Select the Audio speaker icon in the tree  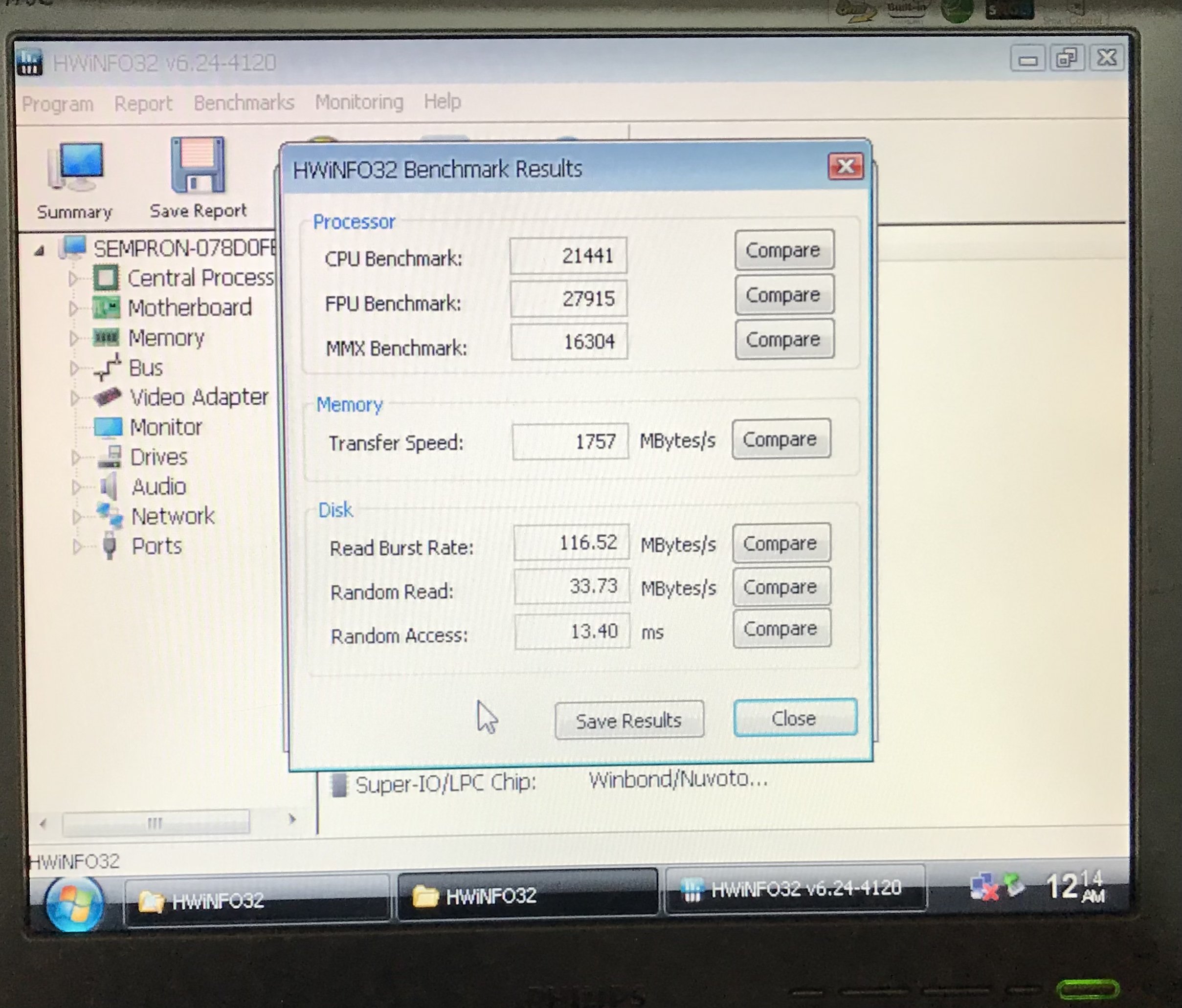[109, 486]
